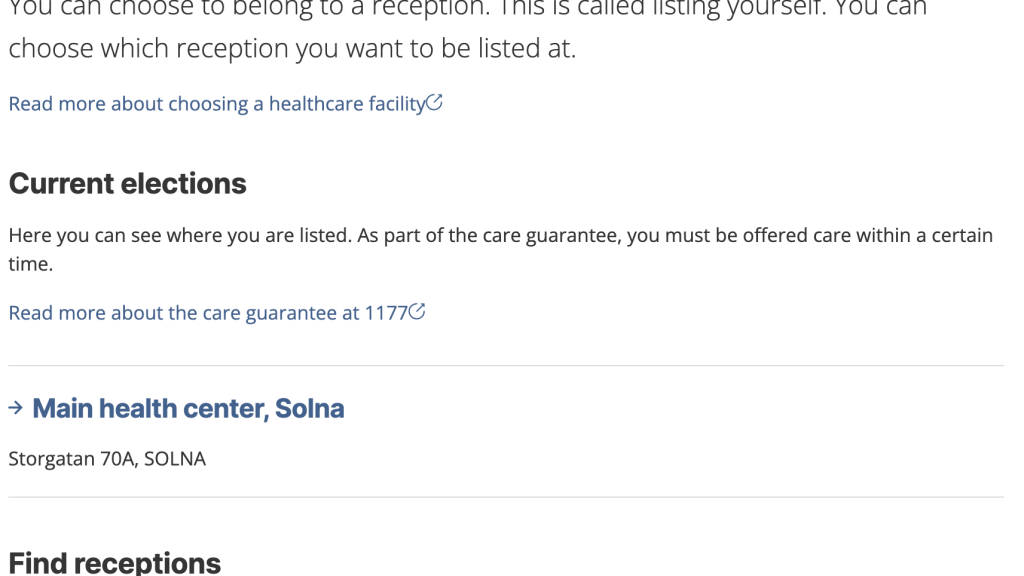Click the Storgatan 70A, SOLNA address text

(107, 458)
